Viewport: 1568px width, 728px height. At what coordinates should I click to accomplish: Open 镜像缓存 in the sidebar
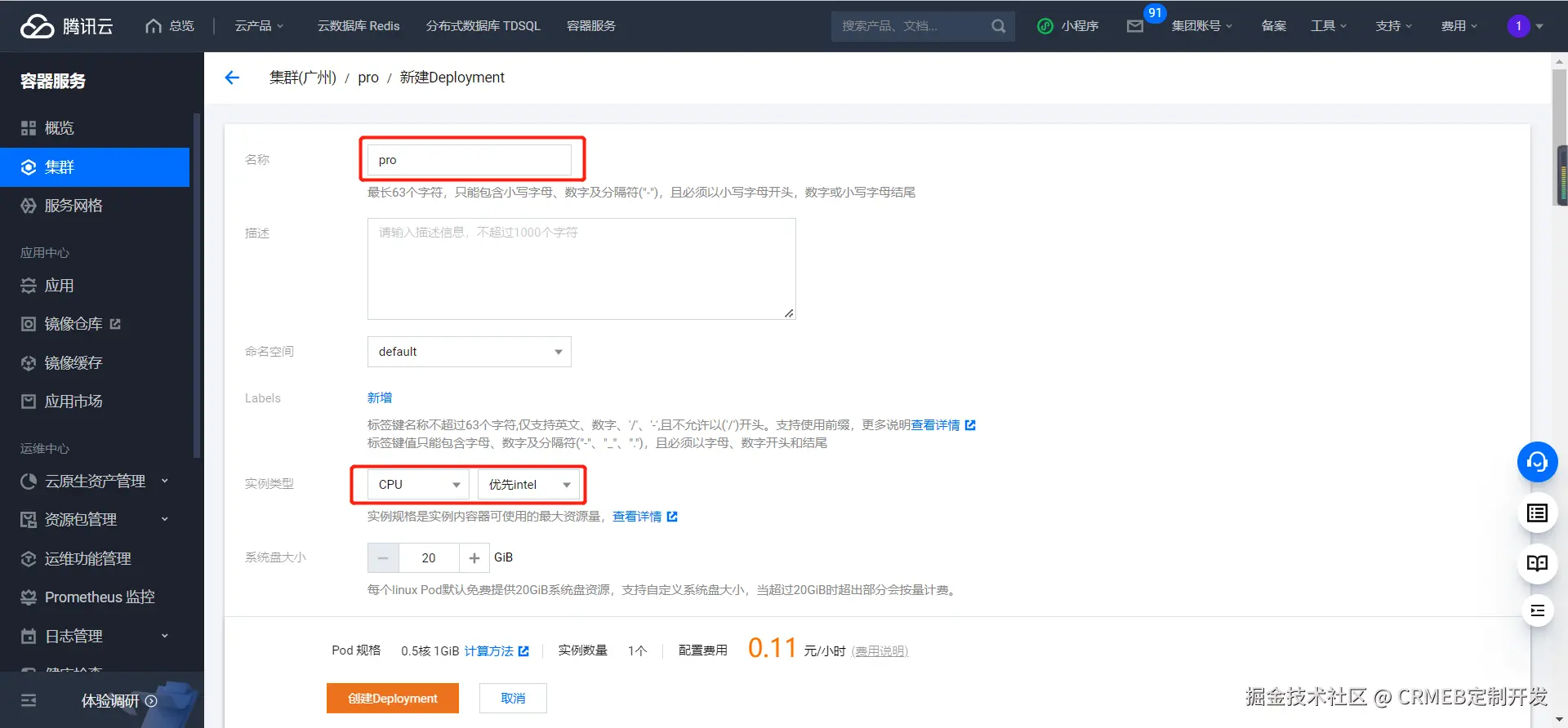[x=95, y=362]
